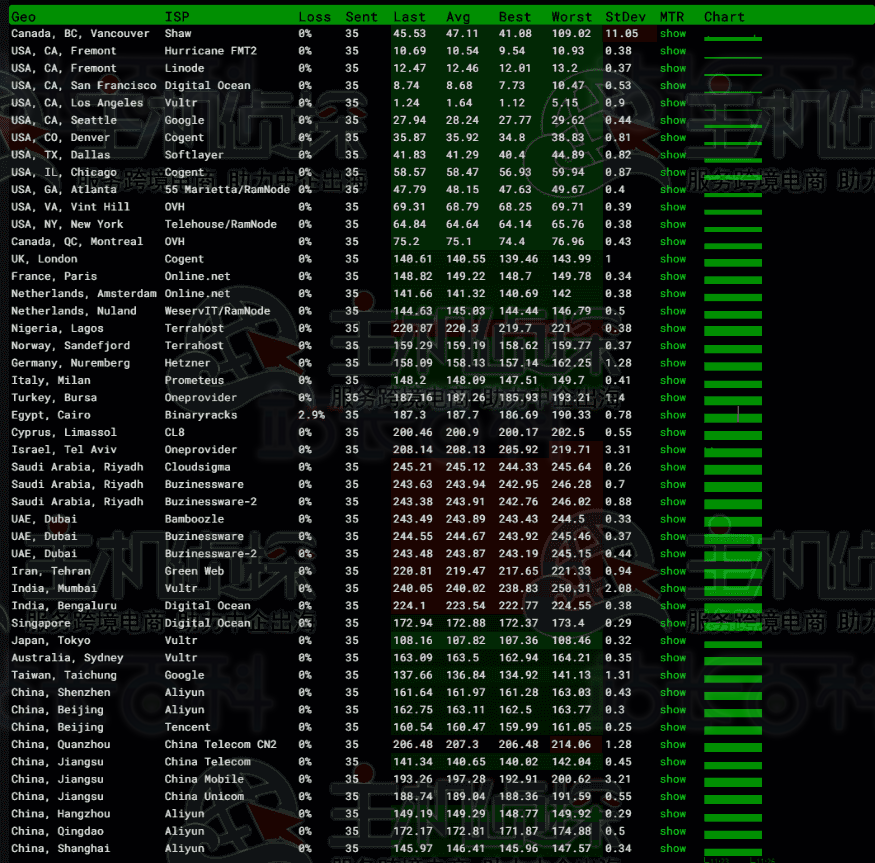Viewport: 875px width, 863px height.
Task: Click 'Tencent' ISP for Beijing
Action: click(188, 727)
